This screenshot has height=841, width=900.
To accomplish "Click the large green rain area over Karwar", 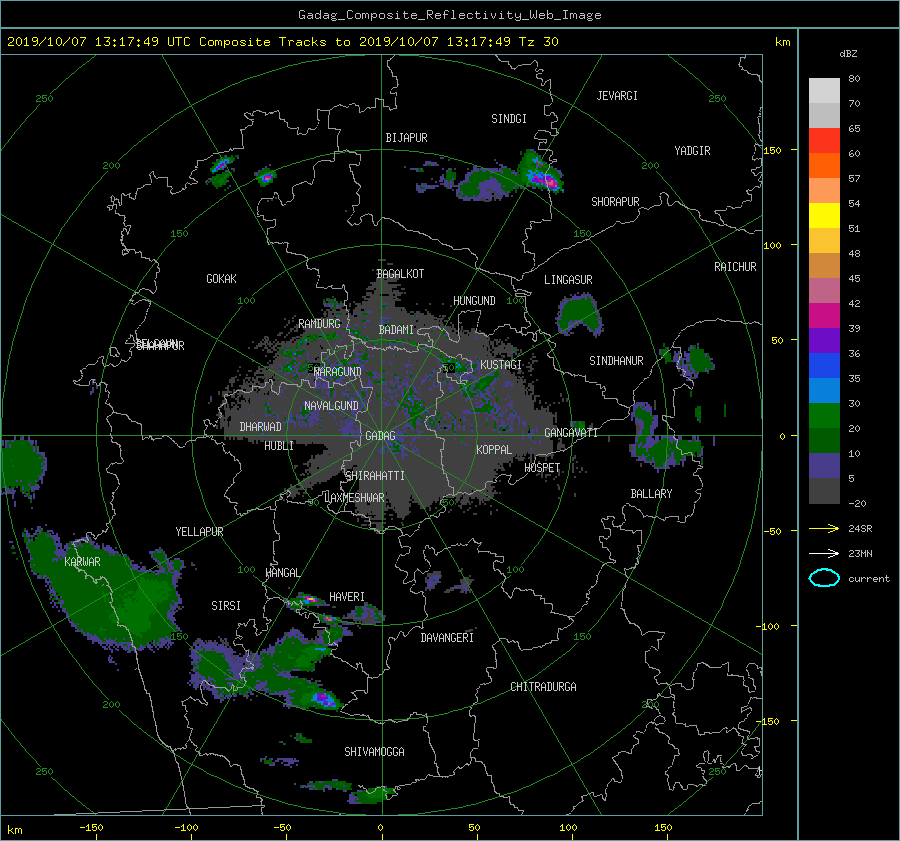I will (x=106, y=591).
